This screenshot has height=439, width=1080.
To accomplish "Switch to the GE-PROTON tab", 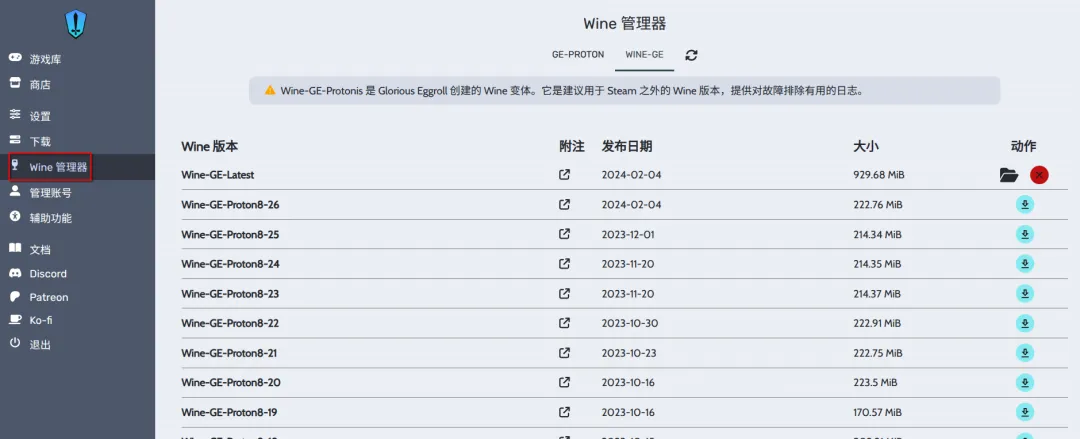I will [x=578, y=54].
